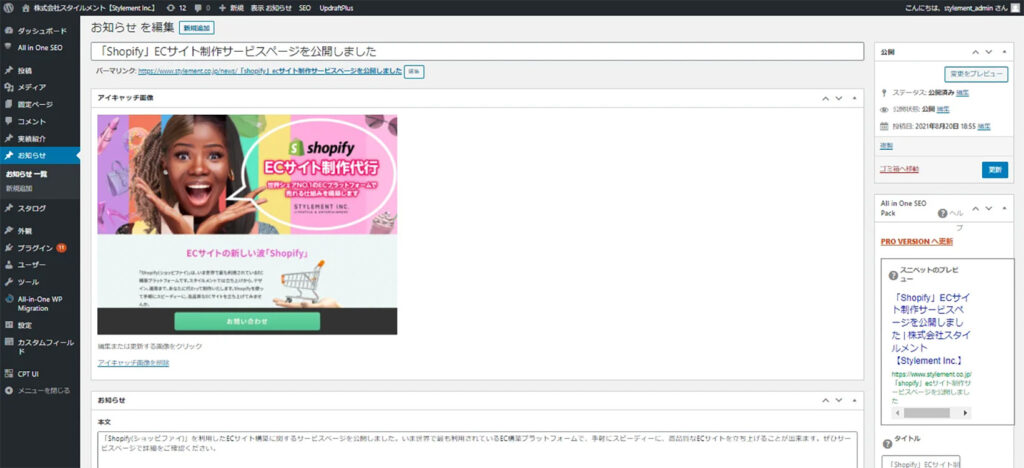Edit the 投稿日 publish date link
The height and width of the screenshot is (468, 1024).
tap(984, 126)
